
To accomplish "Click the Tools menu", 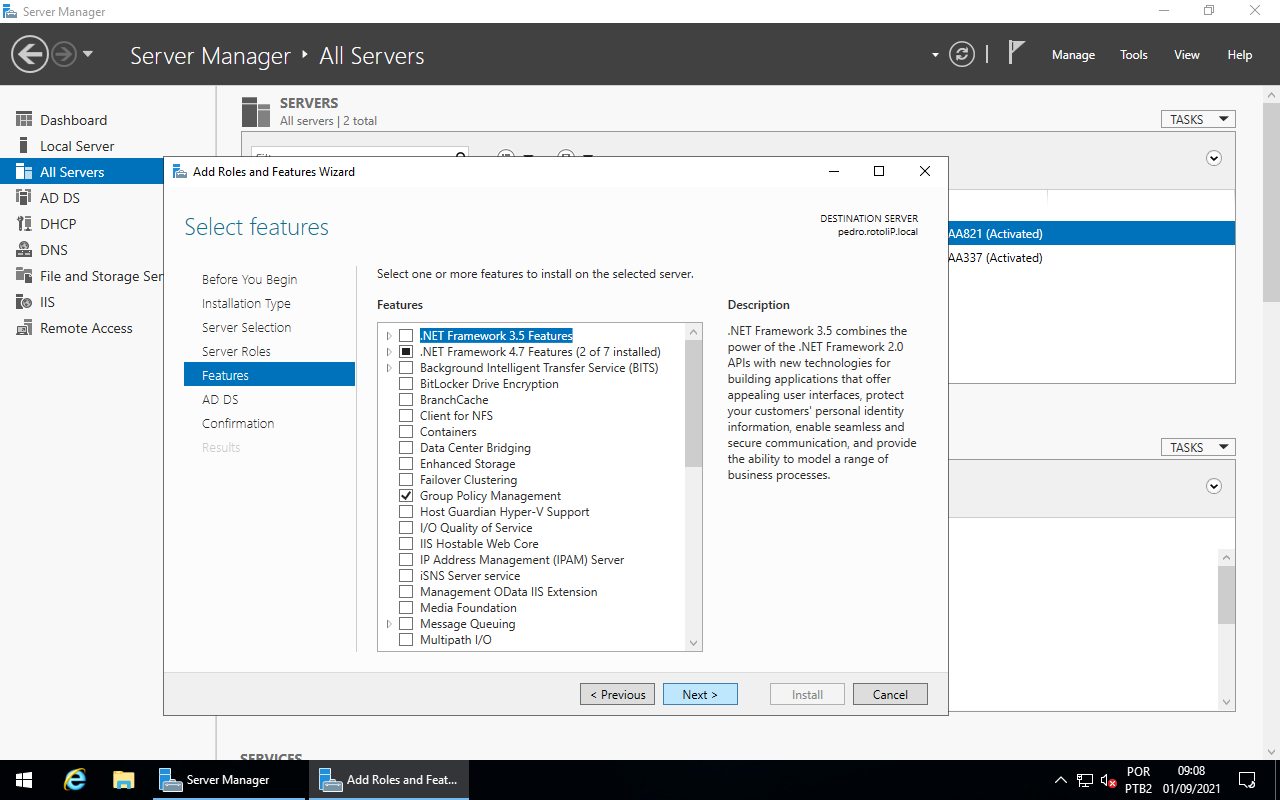I will (x=1133, y=55).
